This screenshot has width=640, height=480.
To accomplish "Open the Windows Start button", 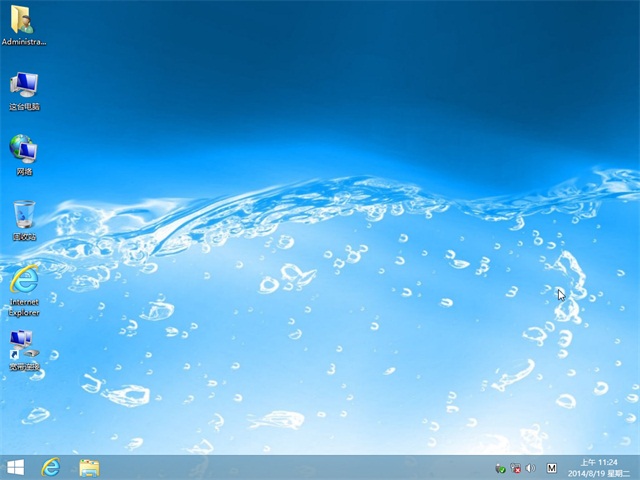I will pyautogui.click(x=16, y=467).
